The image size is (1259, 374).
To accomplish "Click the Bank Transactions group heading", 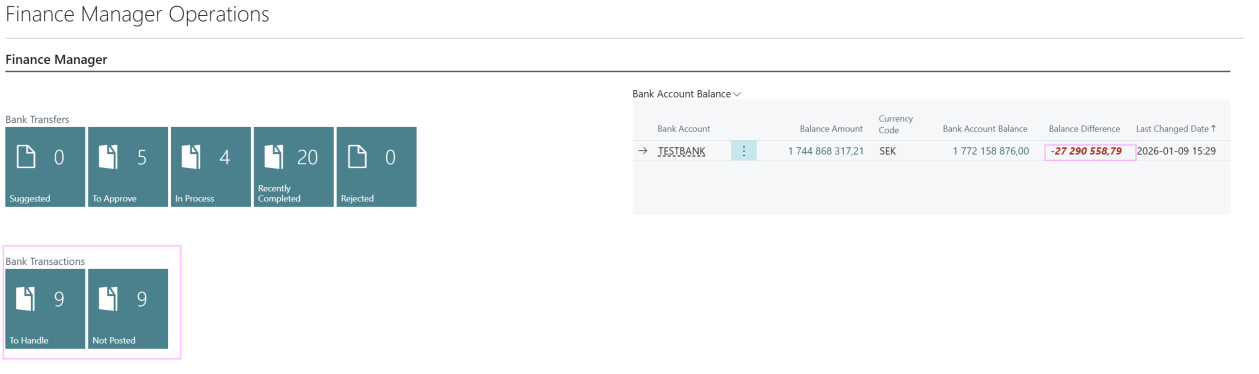I will pyautogui.click(x=45, y=261).
